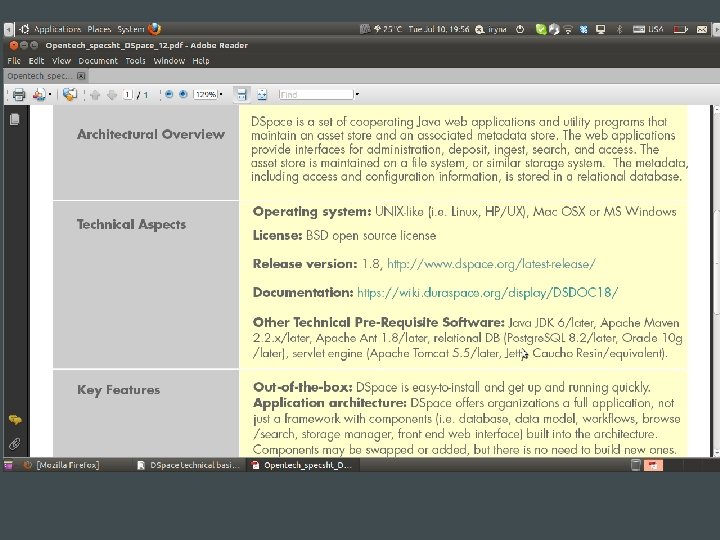The image size is (720, 540).
Task: Open the dropdown arrow beside the PDF icon
Action: pyautogui.click(x=50, y=95)
